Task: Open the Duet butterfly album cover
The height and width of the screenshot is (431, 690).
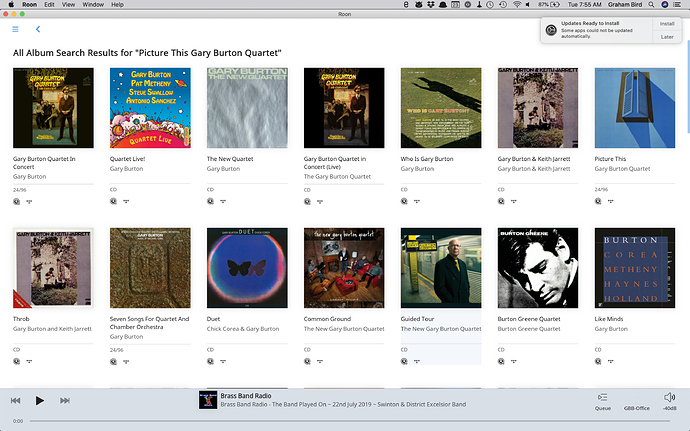Action: pyautogui.click(x=247, y=268)
